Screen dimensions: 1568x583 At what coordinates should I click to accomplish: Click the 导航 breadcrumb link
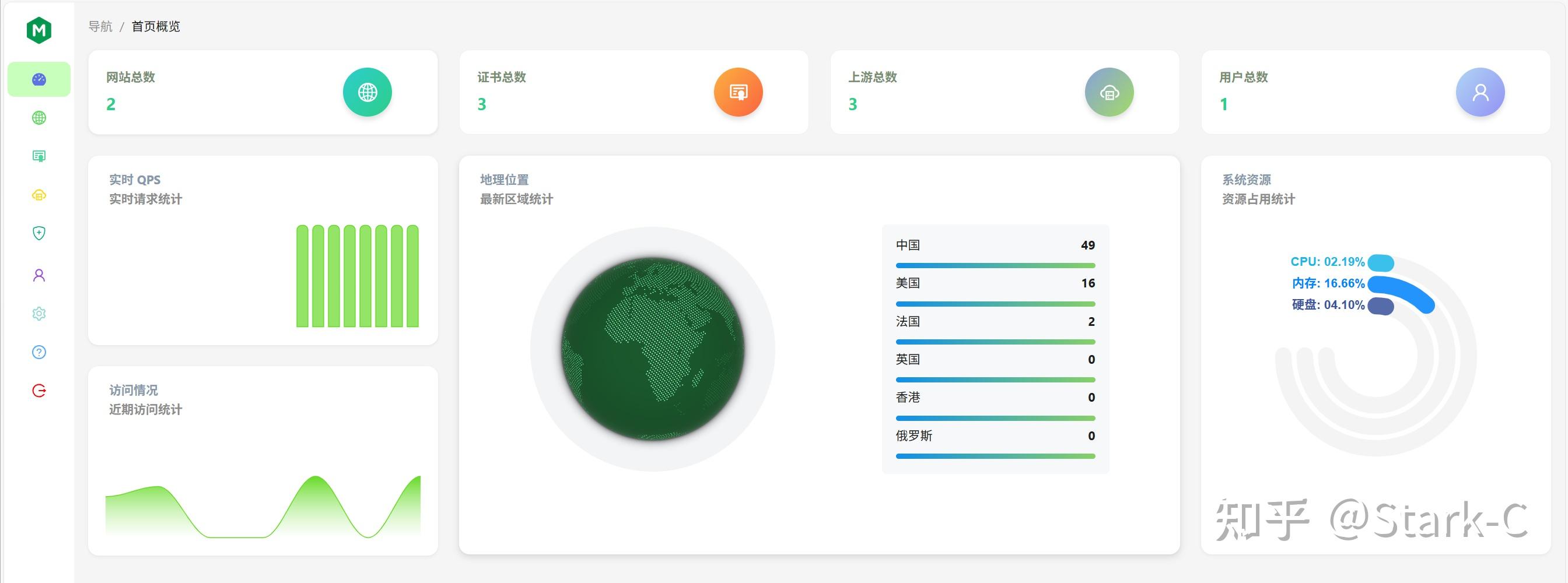(x=100, y=26)
